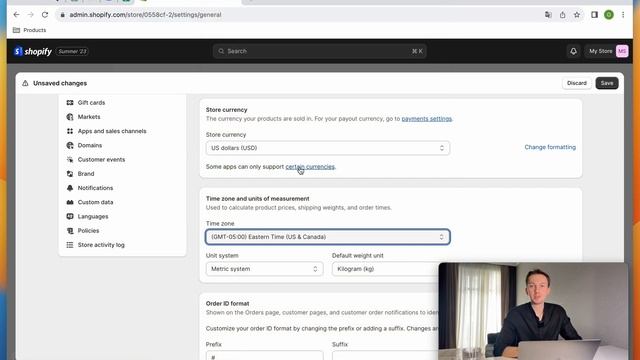Open Chrome three-dot menu
Image resolution: width=640 pixels, height=360 pixels.
click(623, 15)
